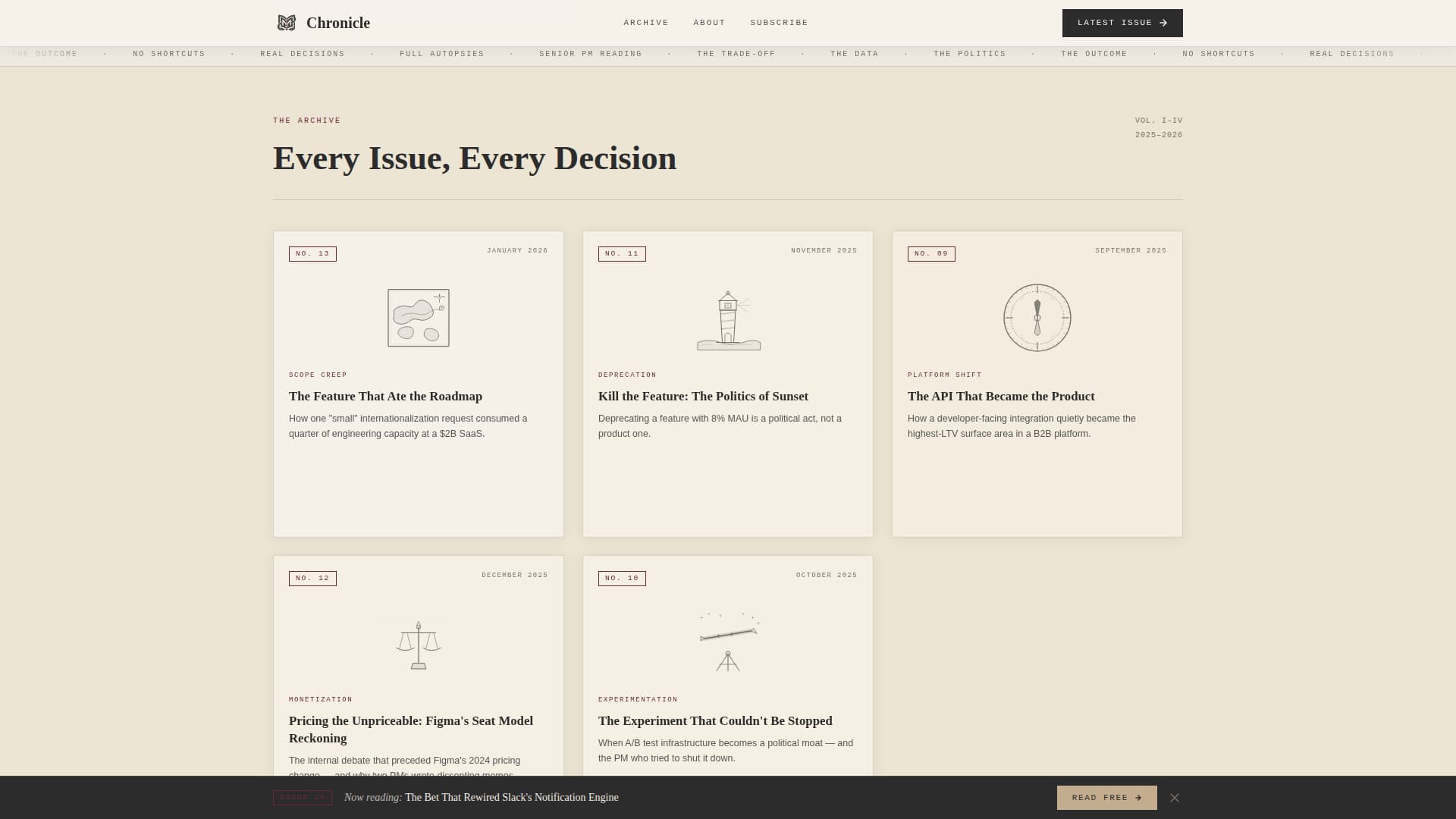Image resolution: width=1456 pixels, height=819 pixels.
Task: Click 'The Data' in the ticker
Action: pyautogui.click(x=855, y=54)
